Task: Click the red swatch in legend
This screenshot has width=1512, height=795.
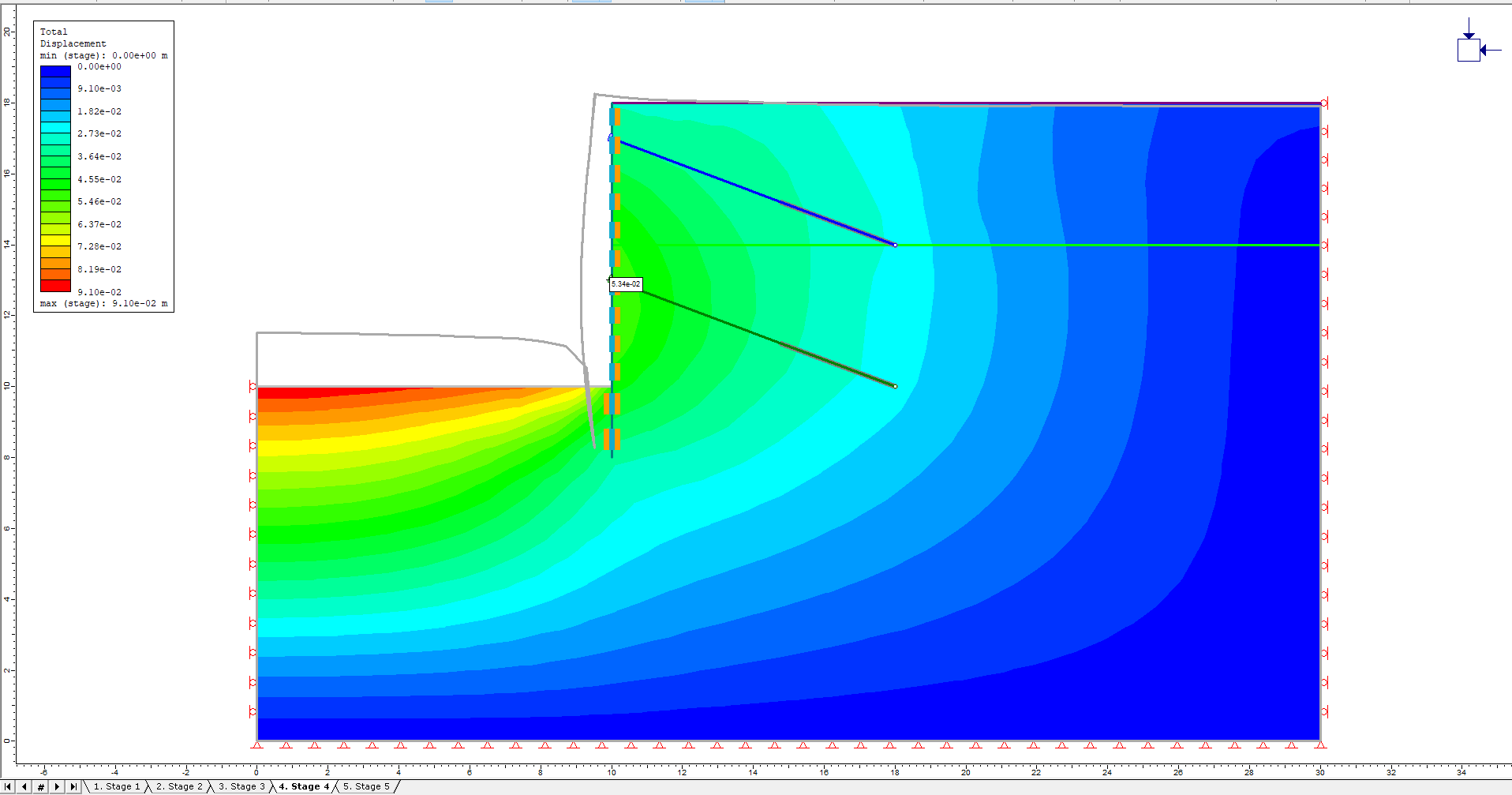Action: (55, 286)
